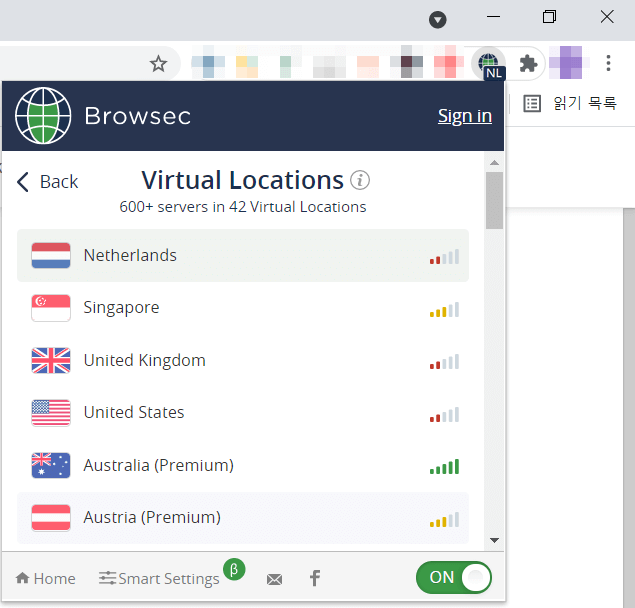Image resolution: width=635 pixels, height=608 pixels.
Task: Select the United States location
Action: [x=243, y=413]
